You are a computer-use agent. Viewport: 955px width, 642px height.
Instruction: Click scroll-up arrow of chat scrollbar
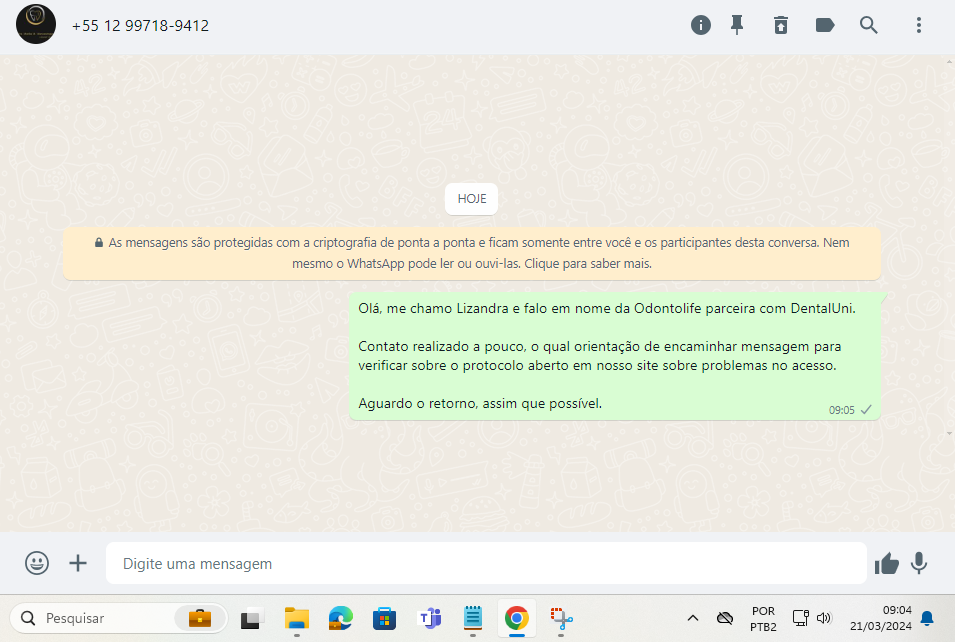coord(949,61)
